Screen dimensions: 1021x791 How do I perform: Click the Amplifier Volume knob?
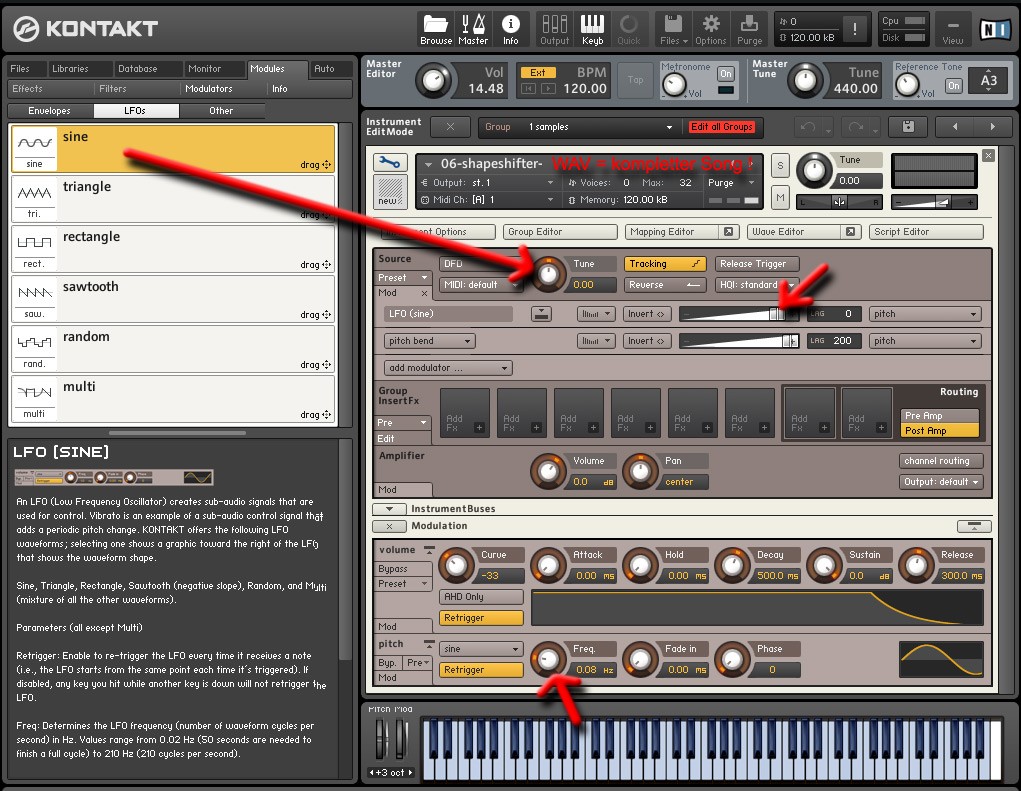pos(548,471)
